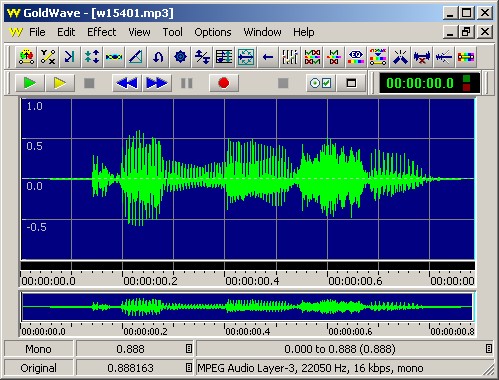Screen dimensions: 499x380
Task: Click the Reverse effect left arrow icon
Action: click(268, 57)
